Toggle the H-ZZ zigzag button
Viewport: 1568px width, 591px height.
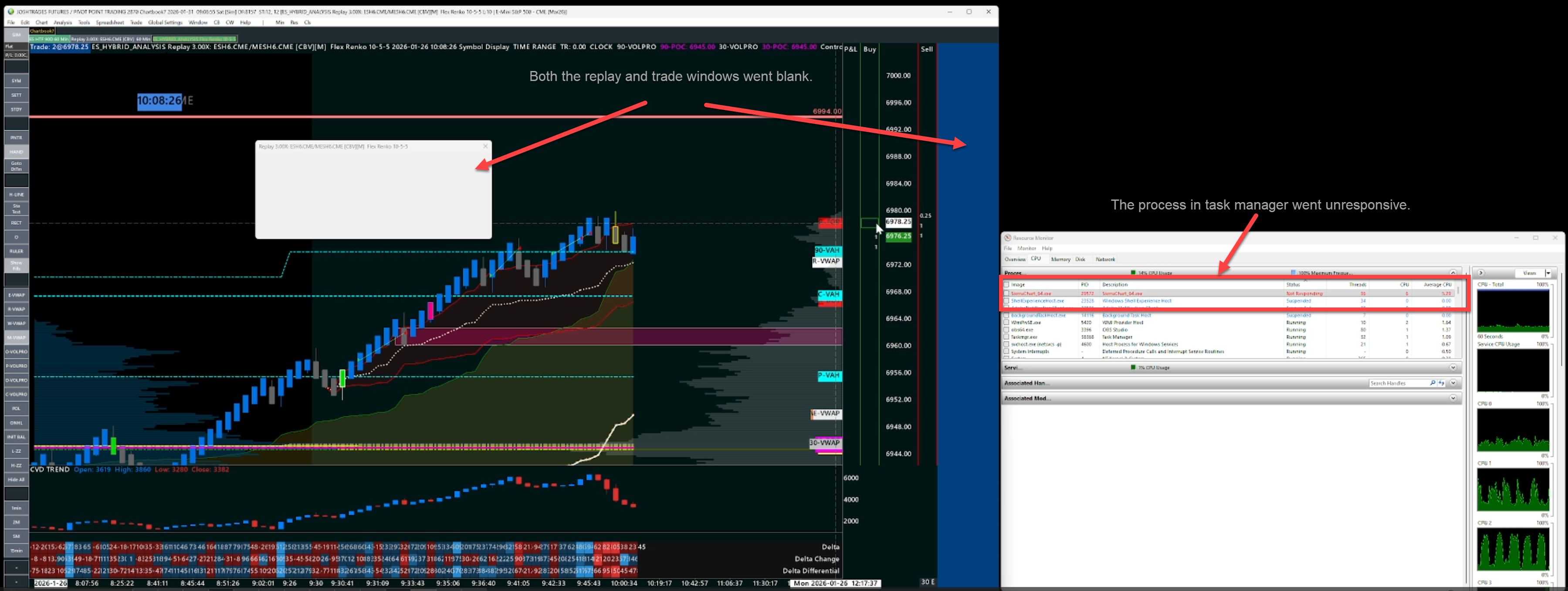(17, 466)
